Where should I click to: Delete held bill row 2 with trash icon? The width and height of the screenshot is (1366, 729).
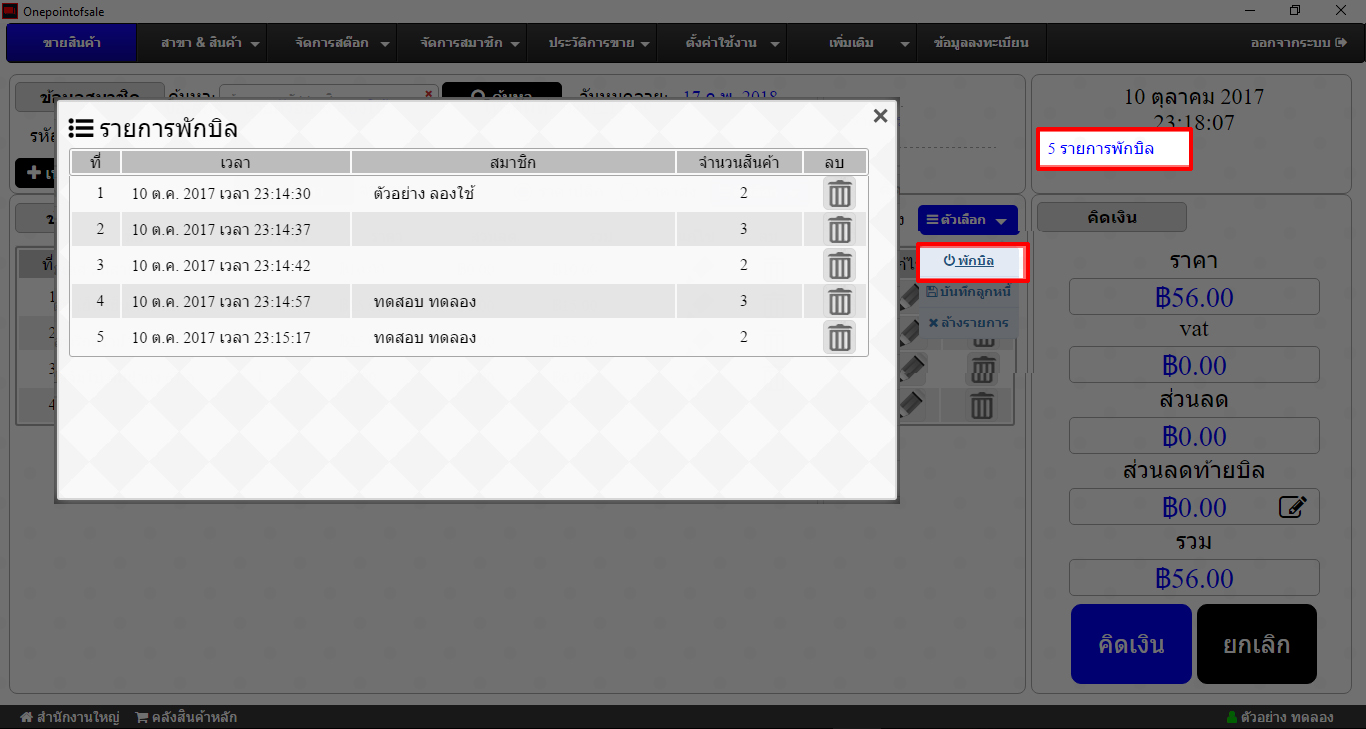click(839, 230)
